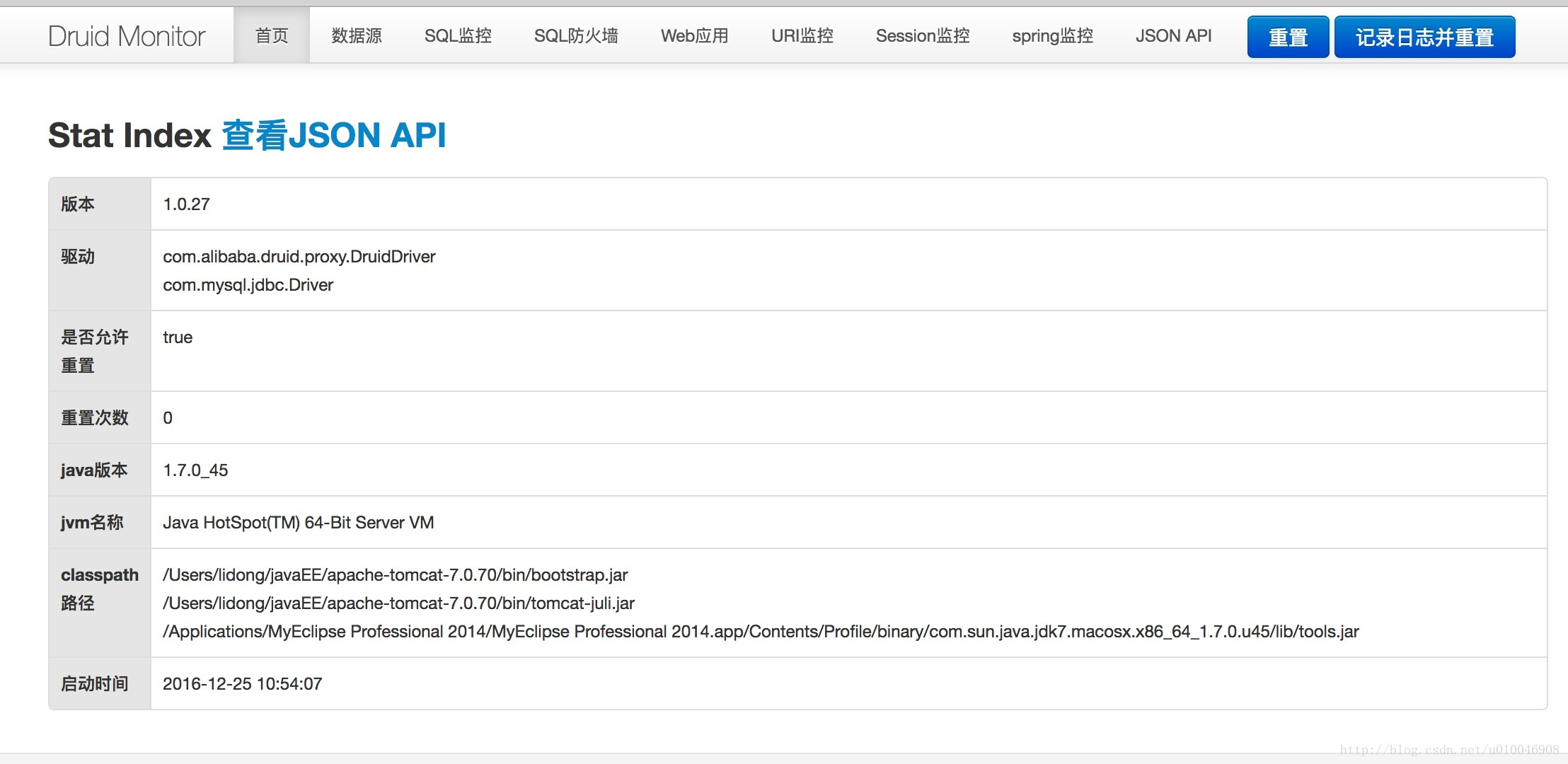
Task: Open the 查看JSON API heading link
Action: pos(334,135)
